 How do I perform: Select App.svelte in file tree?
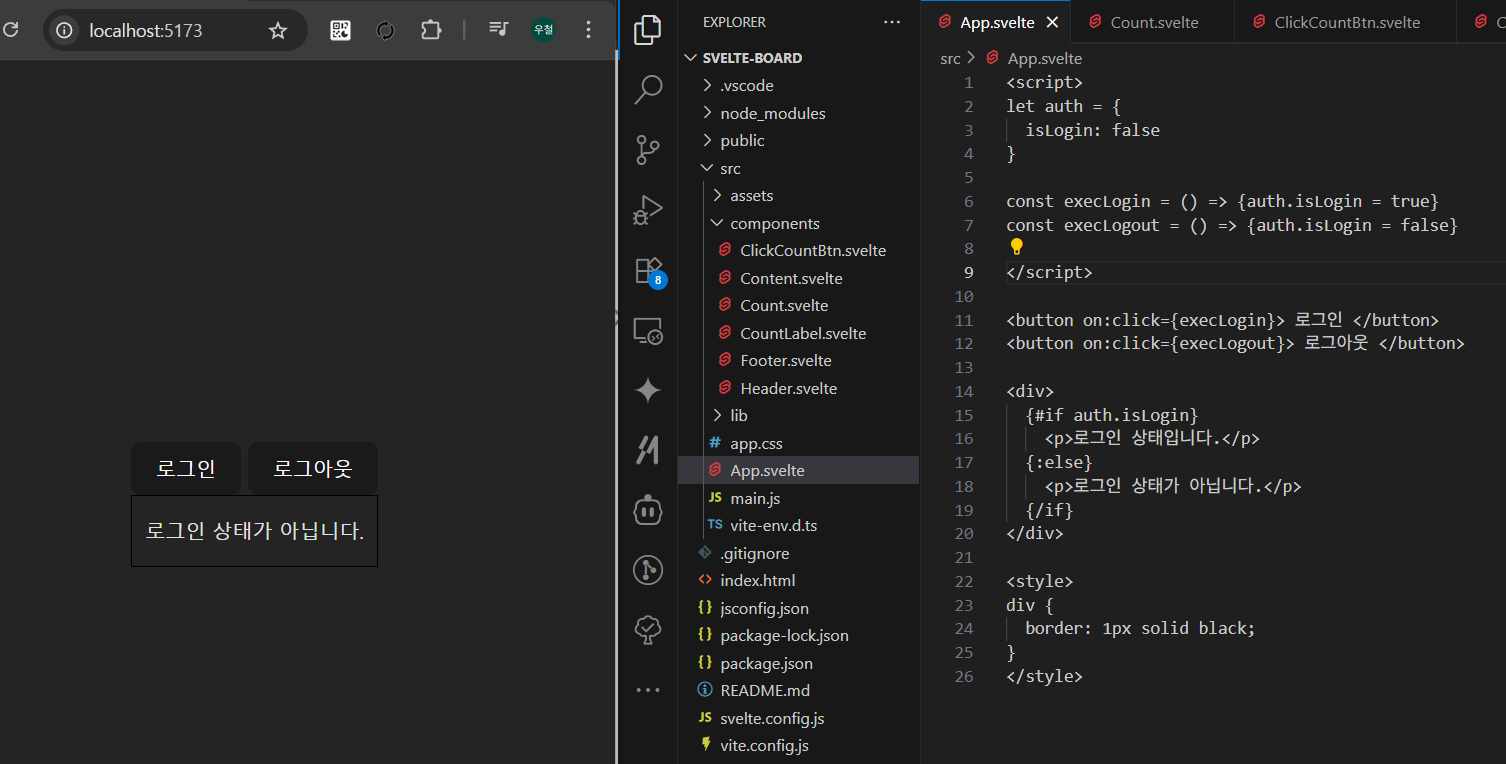pos(799,470)
